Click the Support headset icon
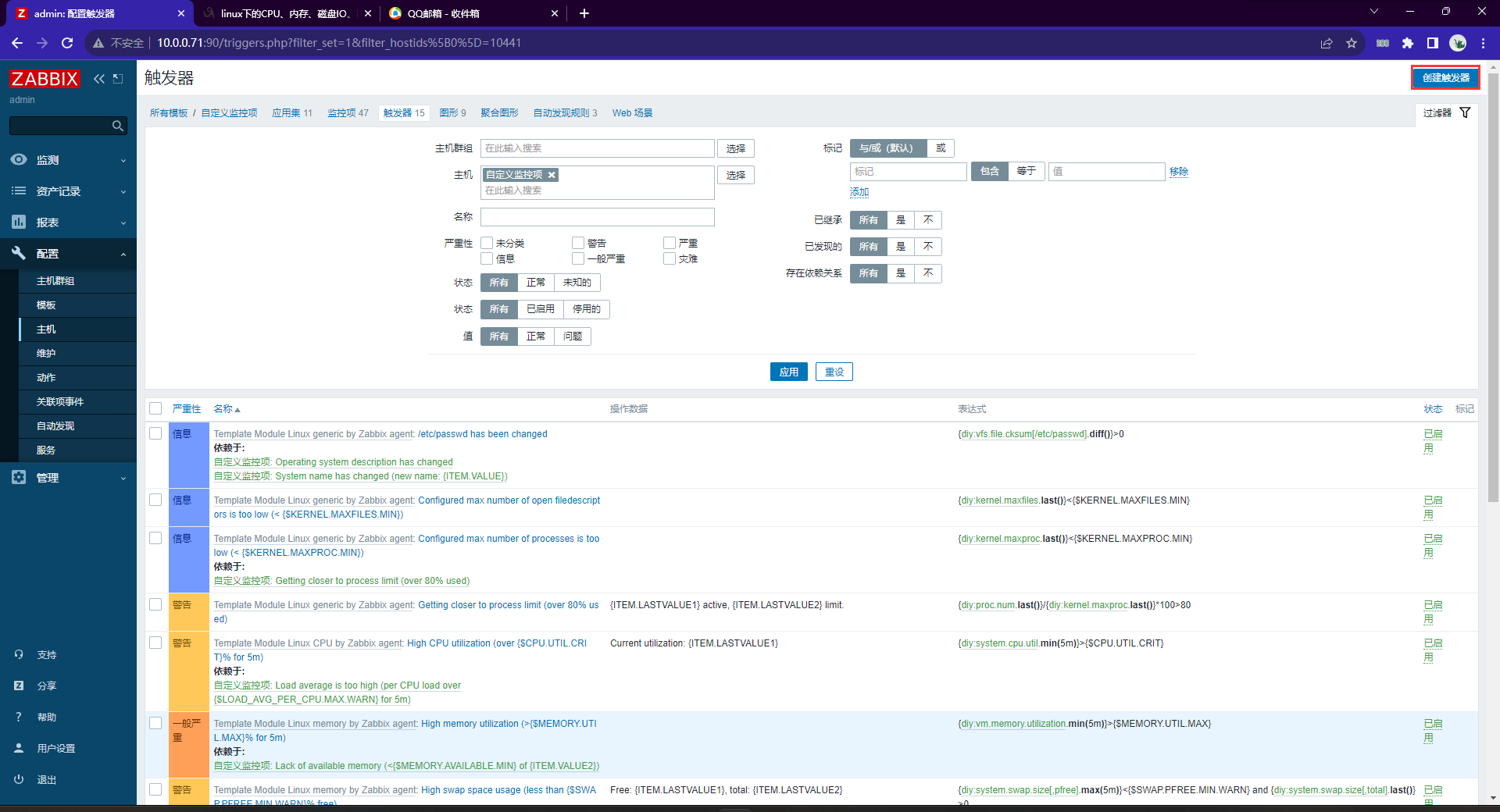Screen dimensions: 1500x812 click(19, 654)
